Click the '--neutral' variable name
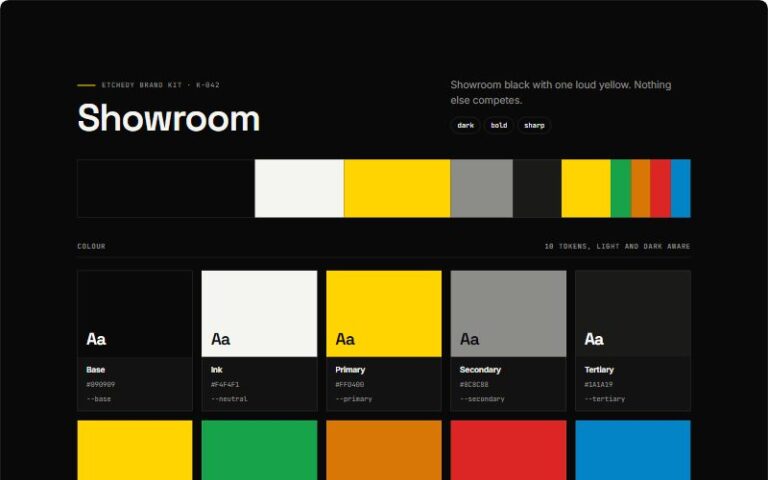Image resolution: width=768 pixels, height=480 pixels. point(229,399)
